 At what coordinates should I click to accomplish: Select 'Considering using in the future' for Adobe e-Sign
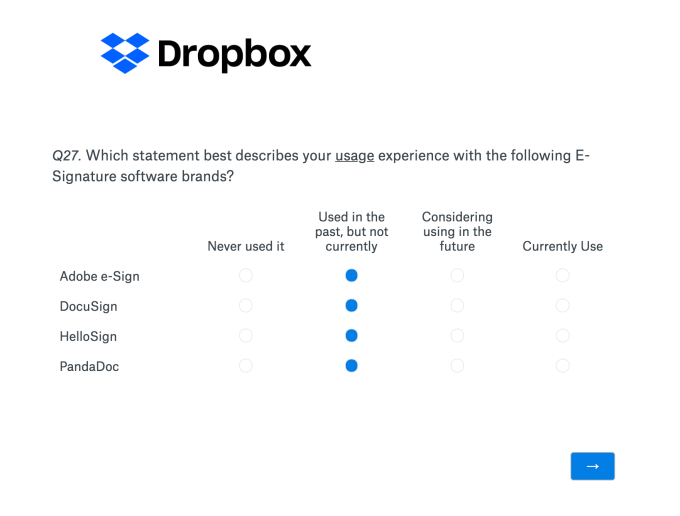[457, 275]
